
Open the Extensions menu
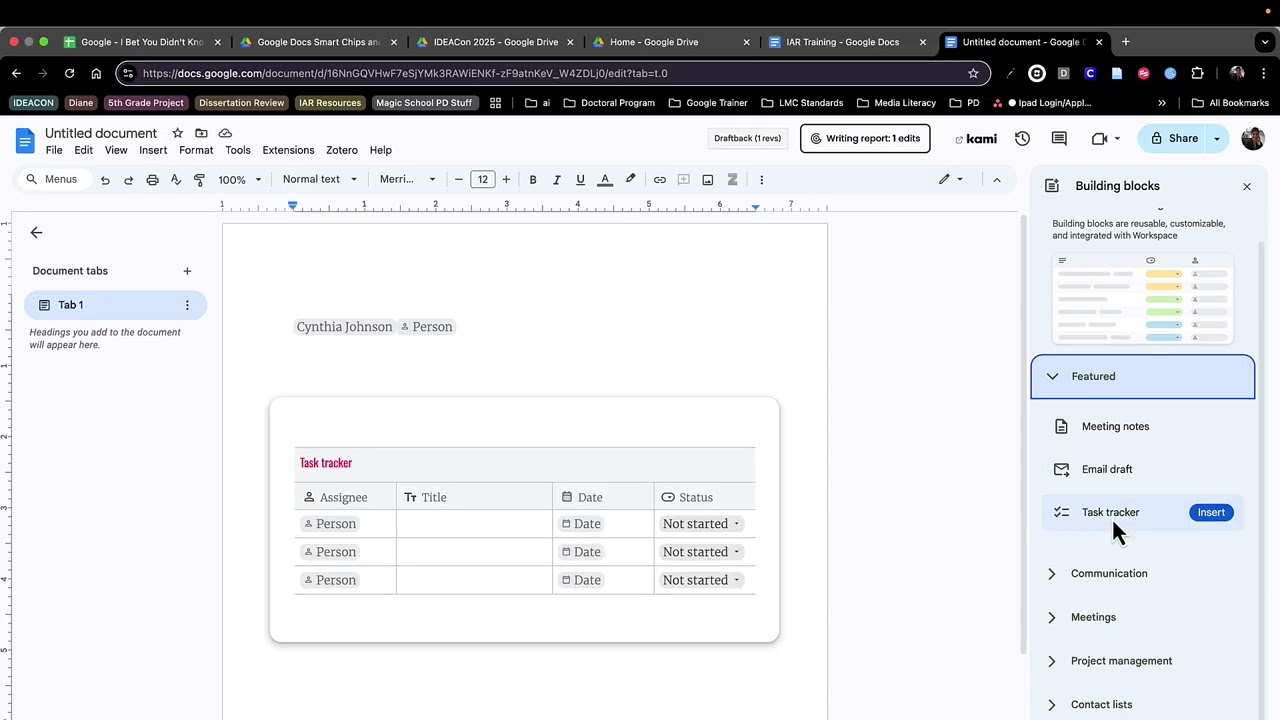point(288,150)
